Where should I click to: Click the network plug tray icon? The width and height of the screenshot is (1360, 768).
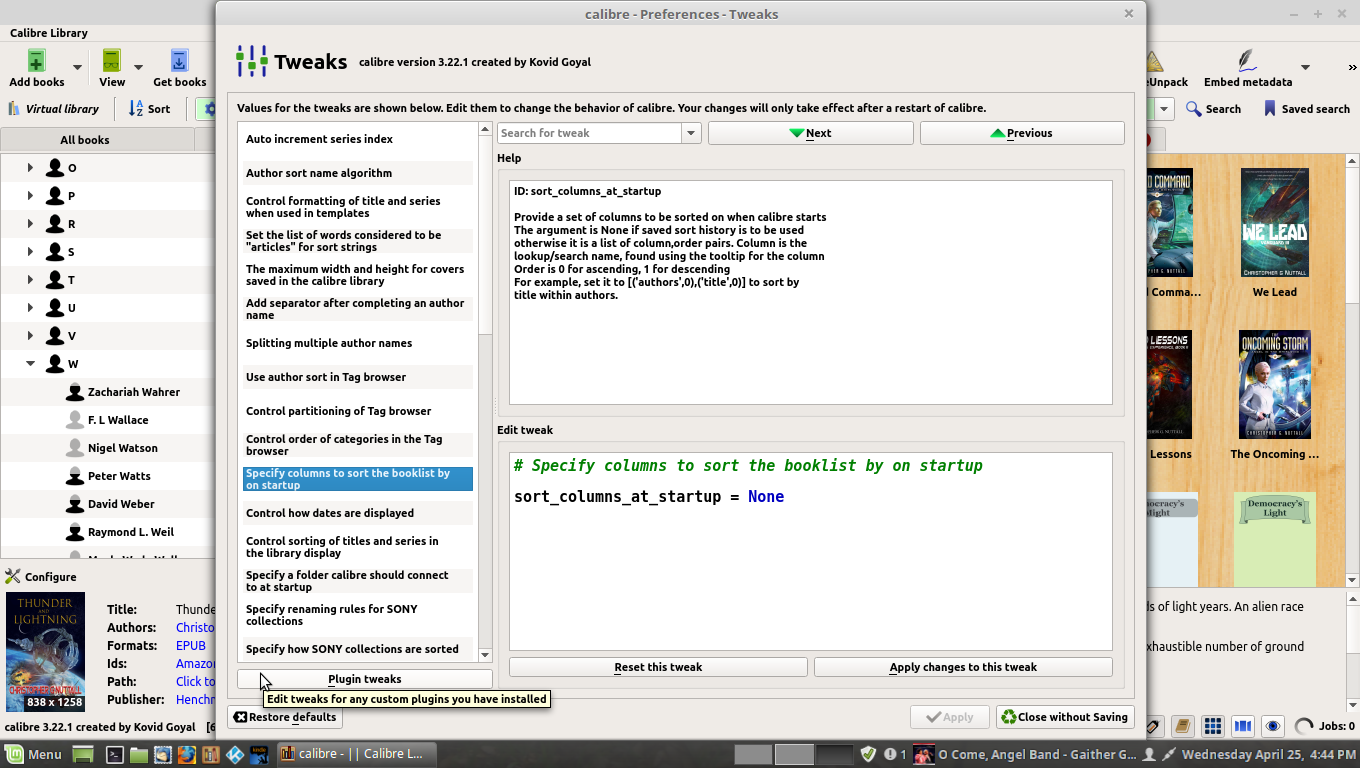(1167, 754)
